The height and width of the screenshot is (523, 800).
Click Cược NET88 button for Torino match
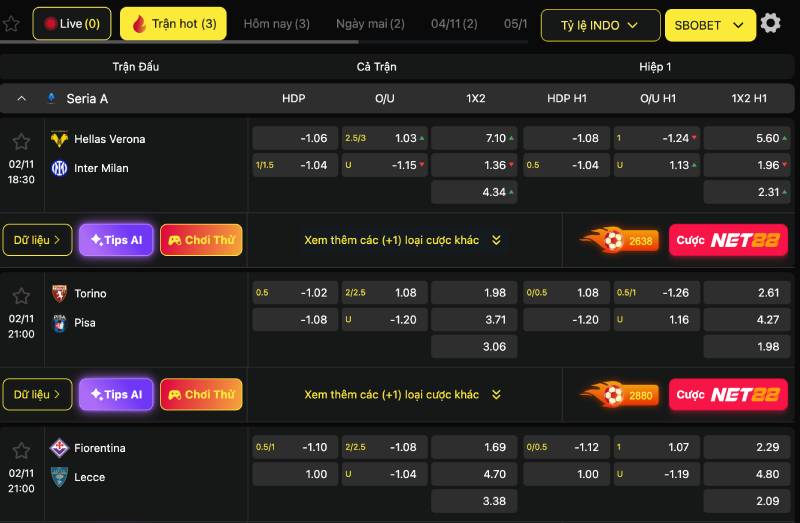728,395
